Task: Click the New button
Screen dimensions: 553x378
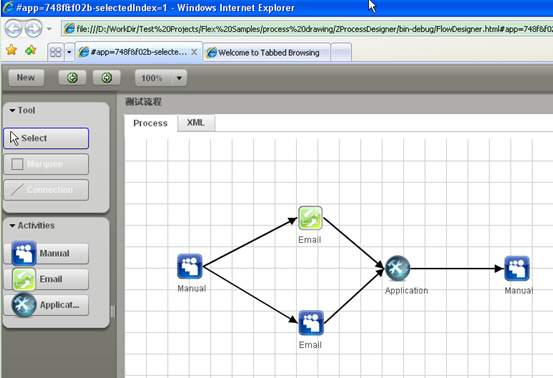Action: click(26, 78)
